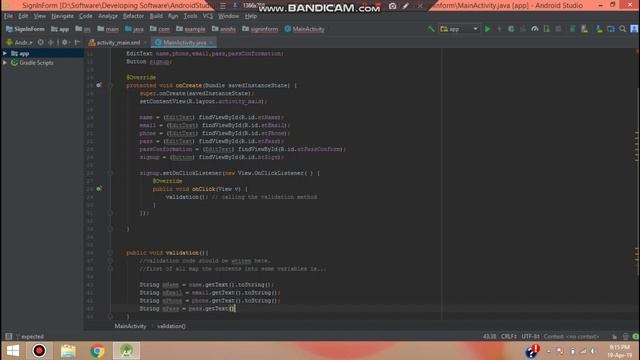Click the MainActivity breadcrumb below editor
Screen dimensions: 640x360
point(130,326)
